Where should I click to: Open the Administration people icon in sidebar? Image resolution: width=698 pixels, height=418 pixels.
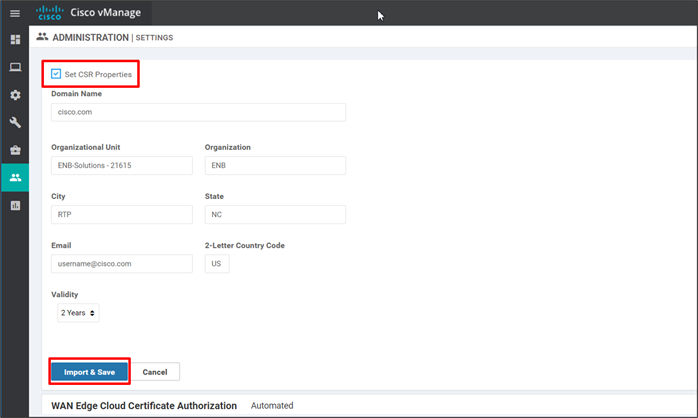(x=15, y=178)
